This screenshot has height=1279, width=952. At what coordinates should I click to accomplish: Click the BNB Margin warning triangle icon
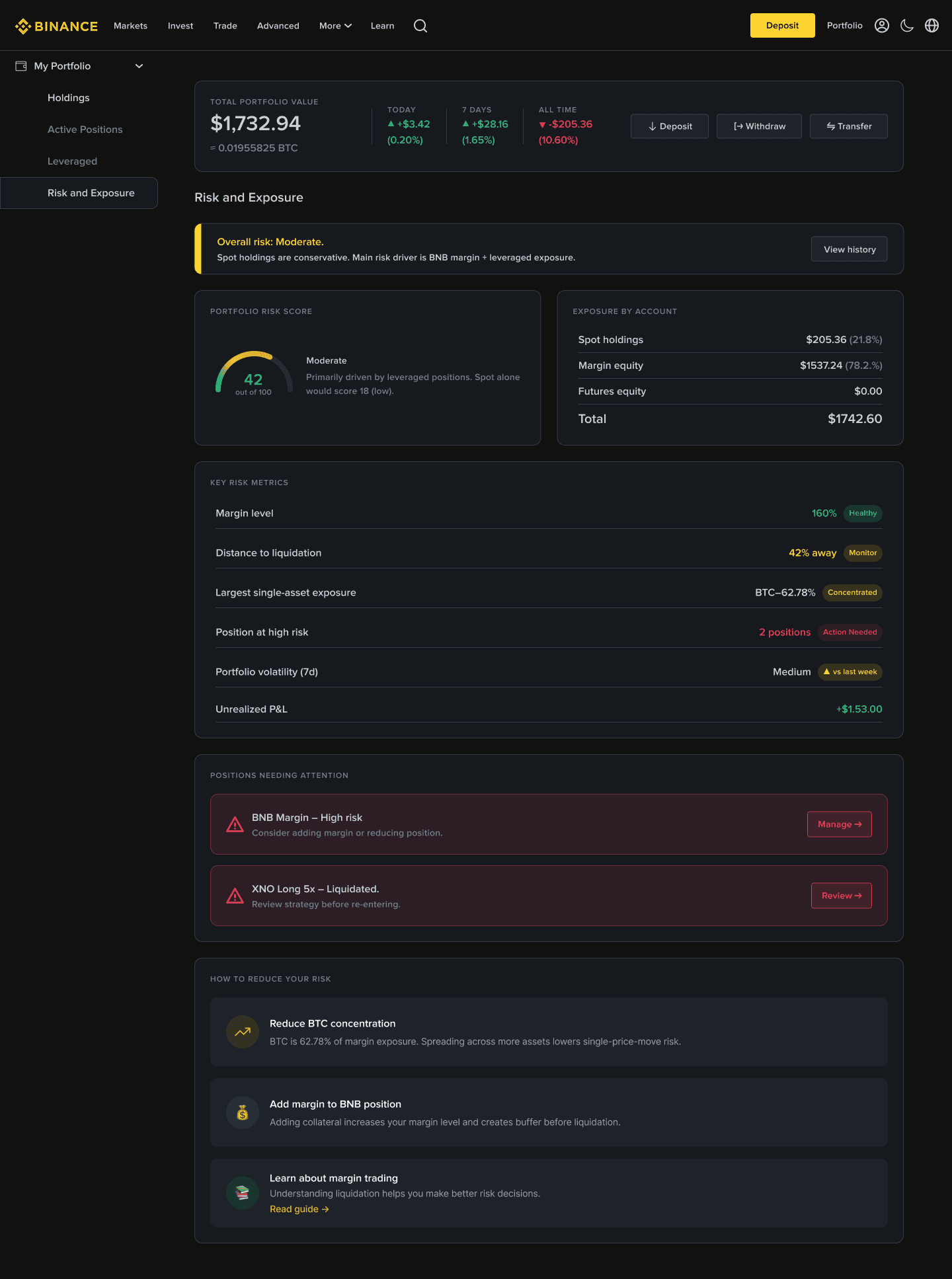point(235,824)
